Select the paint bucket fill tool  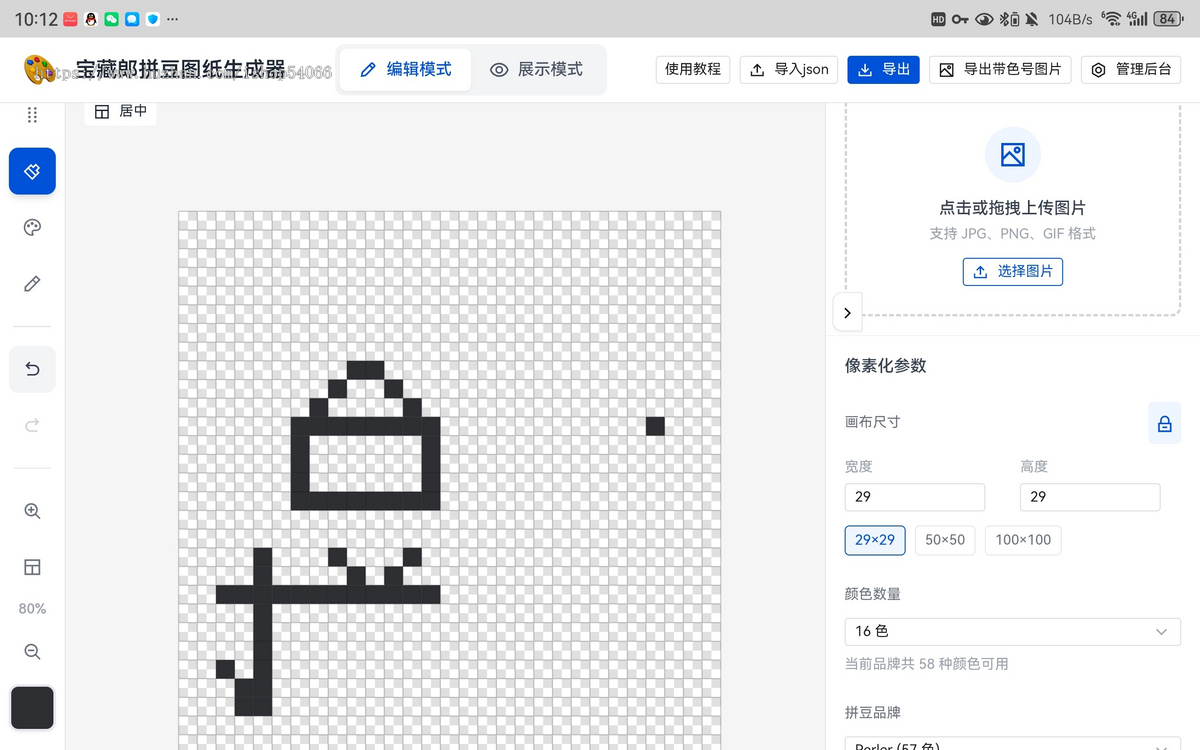pos(32,171)
